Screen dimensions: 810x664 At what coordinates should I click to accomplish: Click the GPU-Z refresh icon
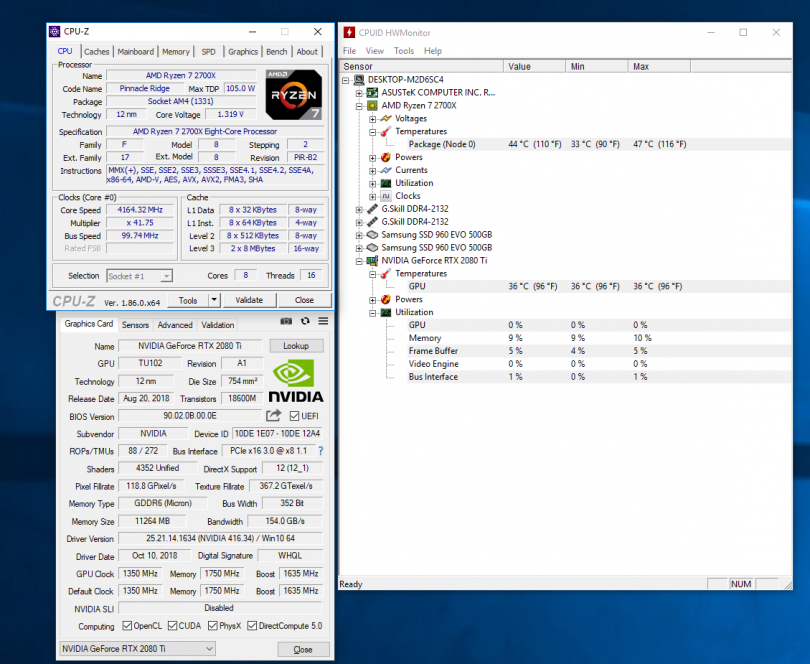click(x=305, y=321)
